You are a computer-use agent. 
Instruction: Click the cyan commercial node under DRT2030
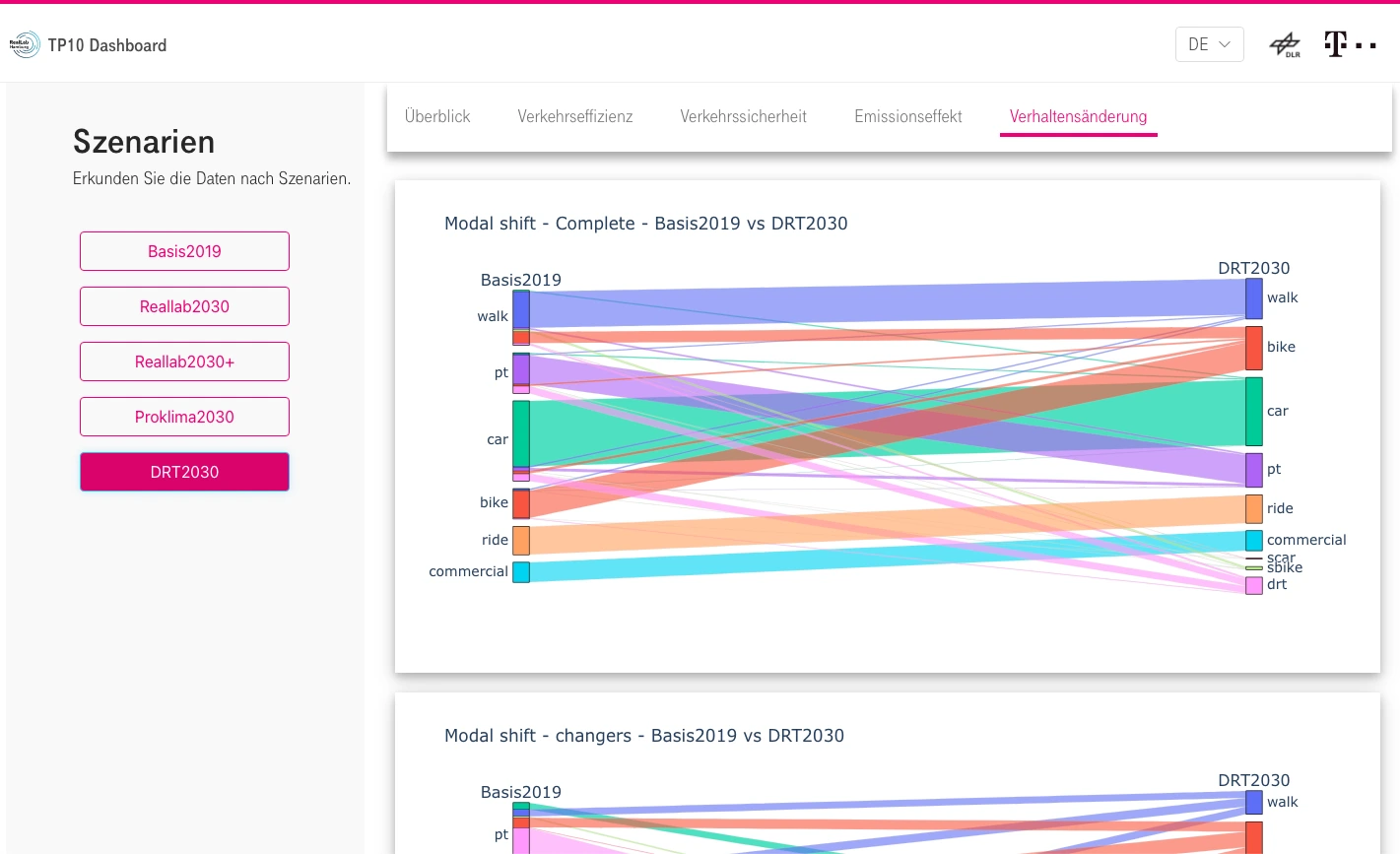click(x=1253, y=540)
